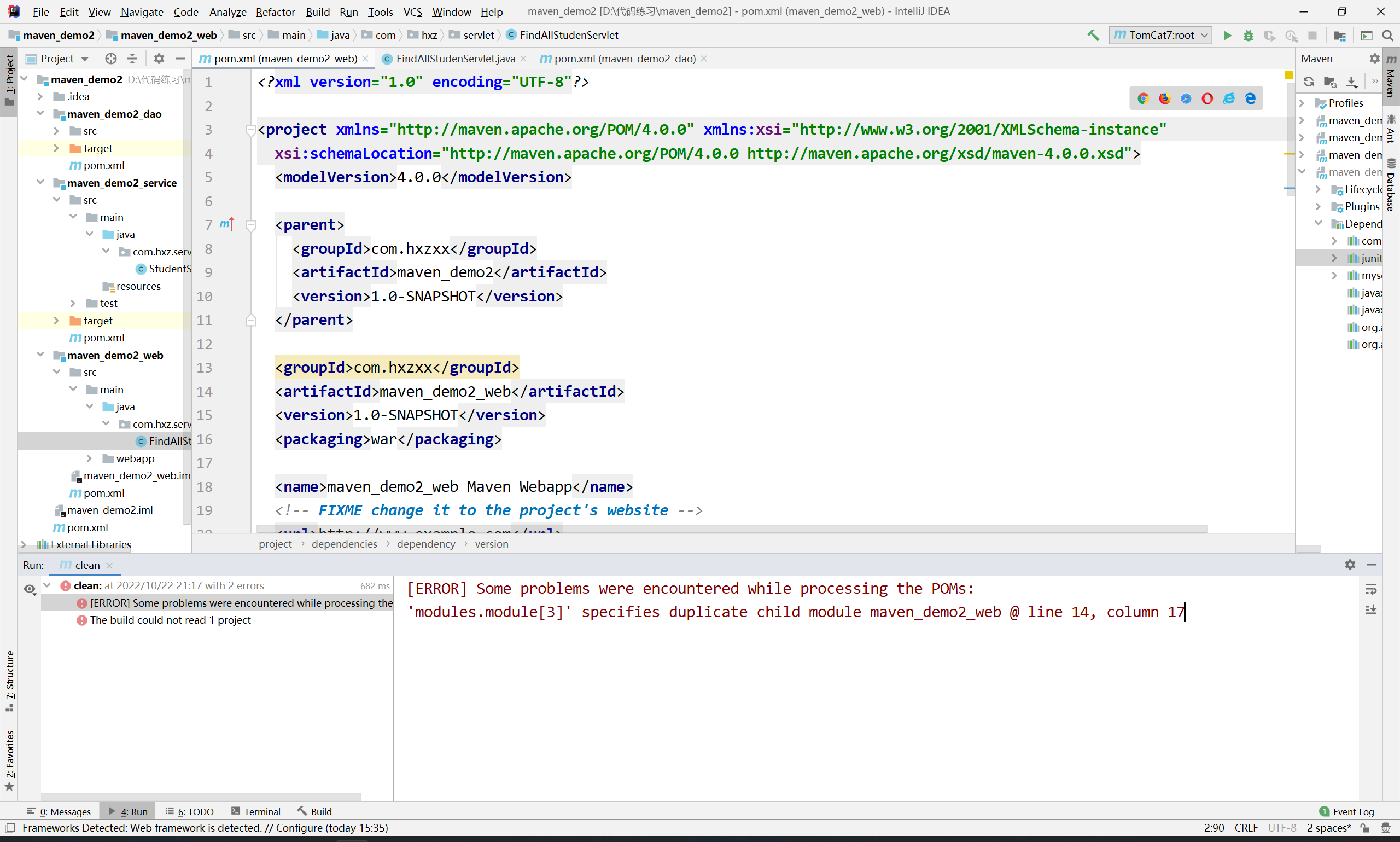Toggle the Maven tool window stripe

click(x=1391, y=76)
